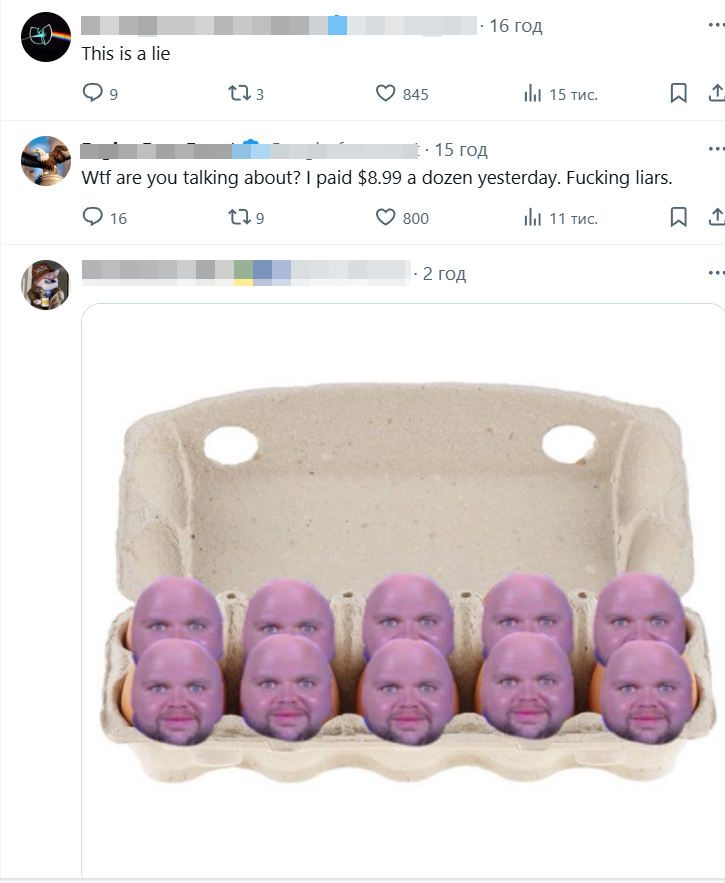This screenshot has width=725, height=883.
Task: Bookmark the "This is a lie" tweet
Action: (679, 93)
